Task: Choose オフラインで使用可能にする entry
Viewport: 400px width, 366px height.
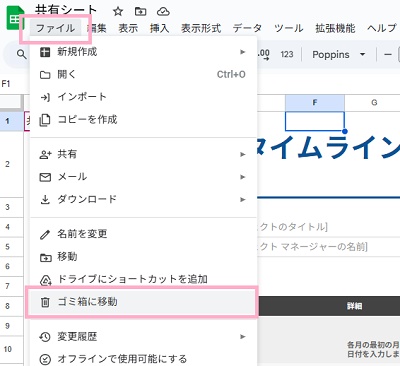Action: (144, 359)
